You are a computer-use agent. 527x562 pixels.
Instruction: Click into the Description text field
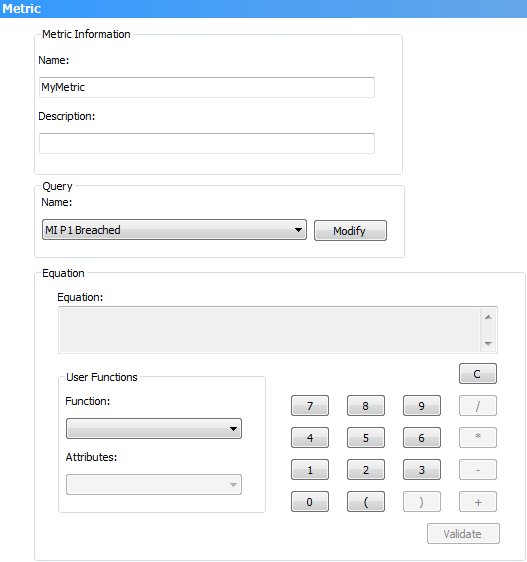[x=207, y=143]
